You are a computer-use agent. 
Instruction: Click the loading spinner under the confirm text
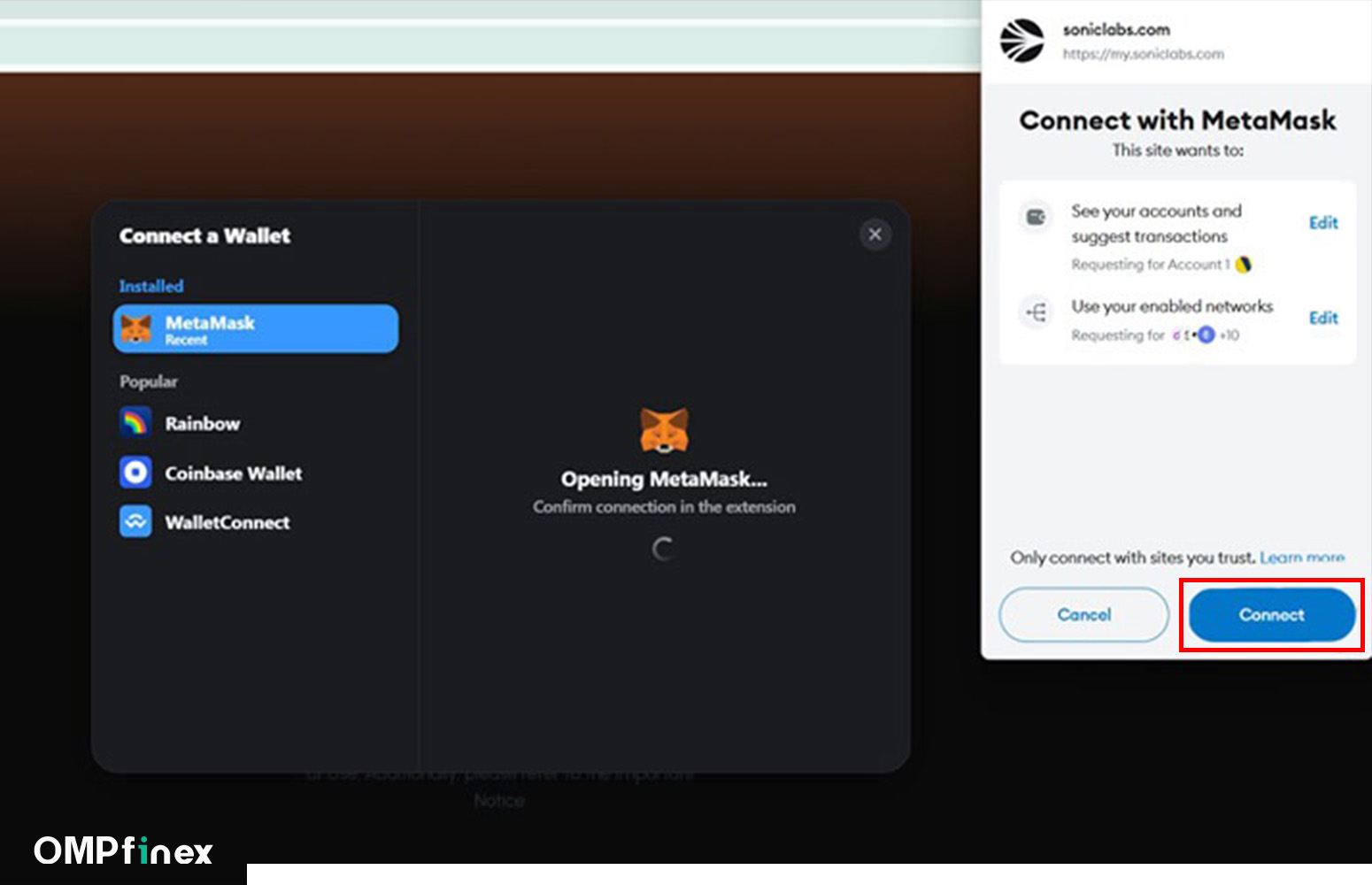(x=664, y=549)
